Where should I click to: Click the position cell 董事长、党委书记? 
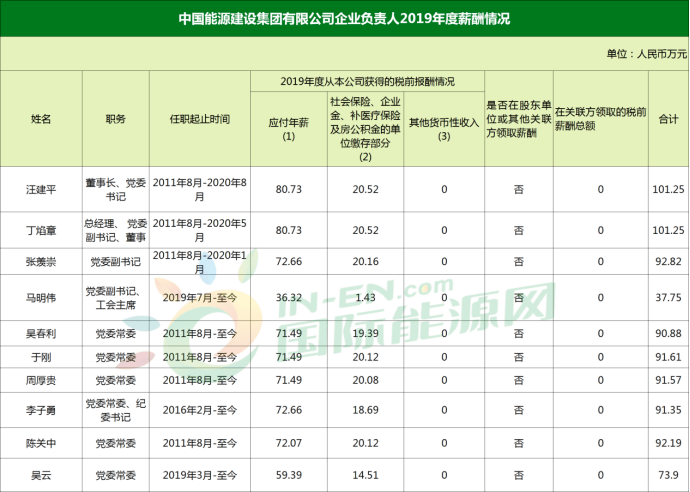[116, 189]
